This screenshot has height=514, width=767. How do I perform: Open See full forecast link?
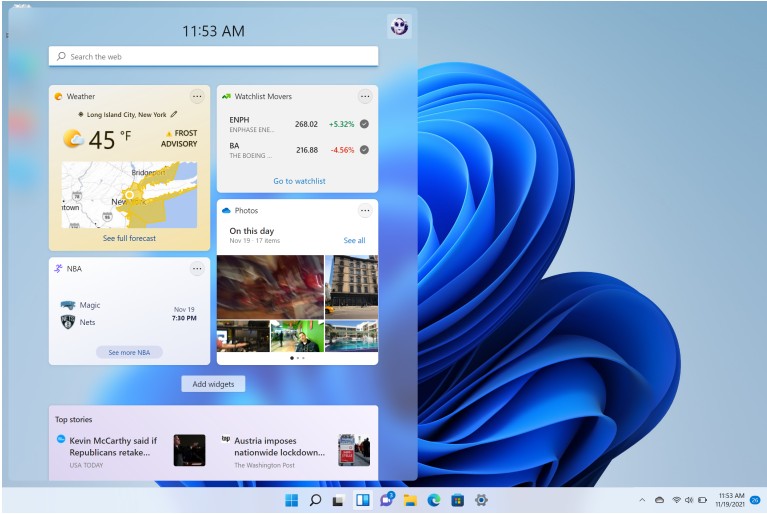(x=129, y=238)
